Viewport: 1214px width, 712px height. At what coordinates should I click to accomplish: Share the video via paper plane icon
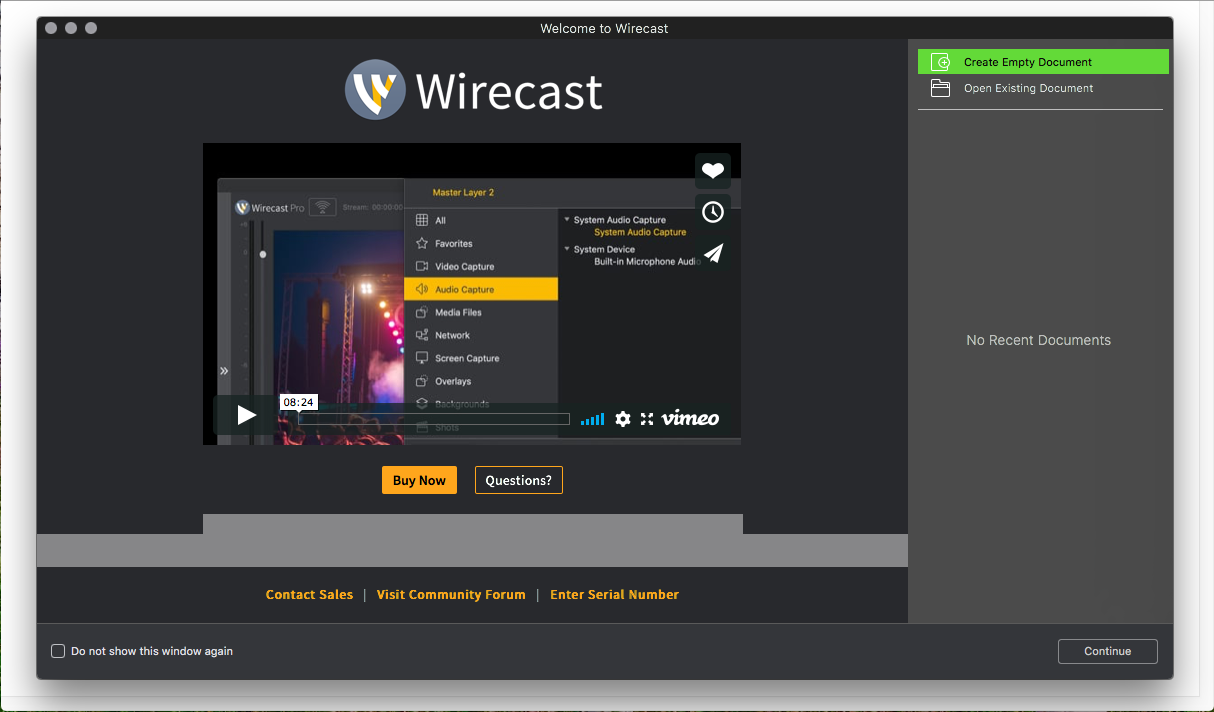click(712, 254)
